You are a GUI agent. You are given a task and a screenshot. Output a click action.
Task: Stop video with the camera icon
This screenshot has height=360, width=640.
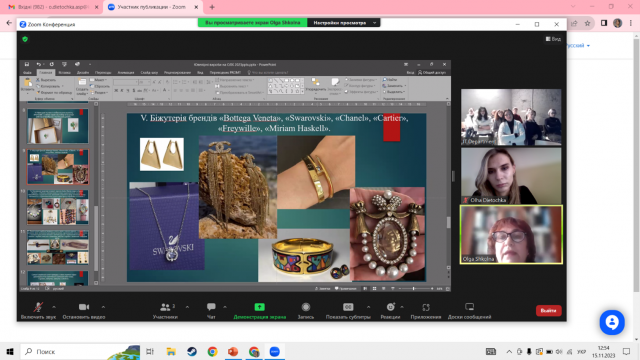click(84, 307)
